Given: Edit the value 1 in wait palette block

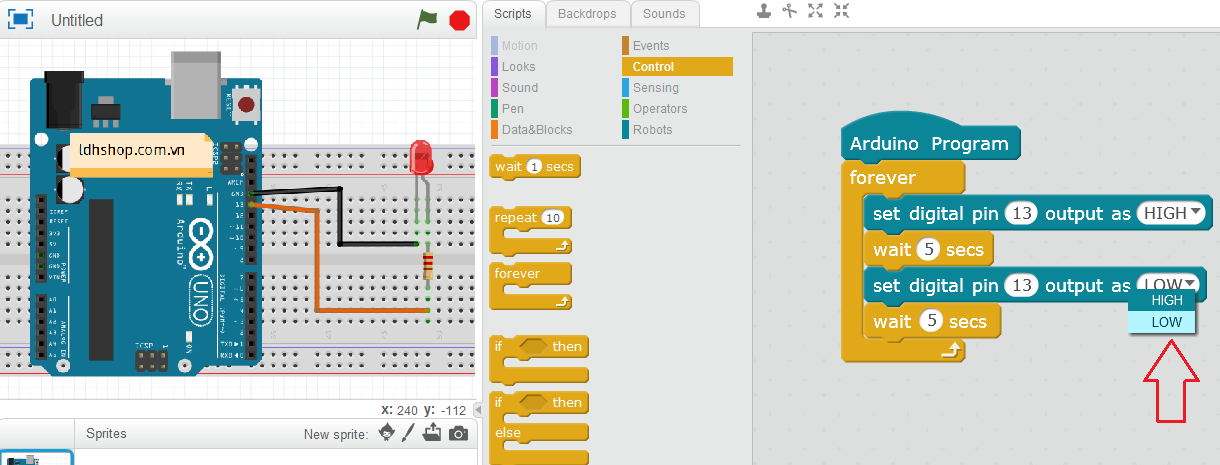Looking at the screenshot, I should (534, 167).
